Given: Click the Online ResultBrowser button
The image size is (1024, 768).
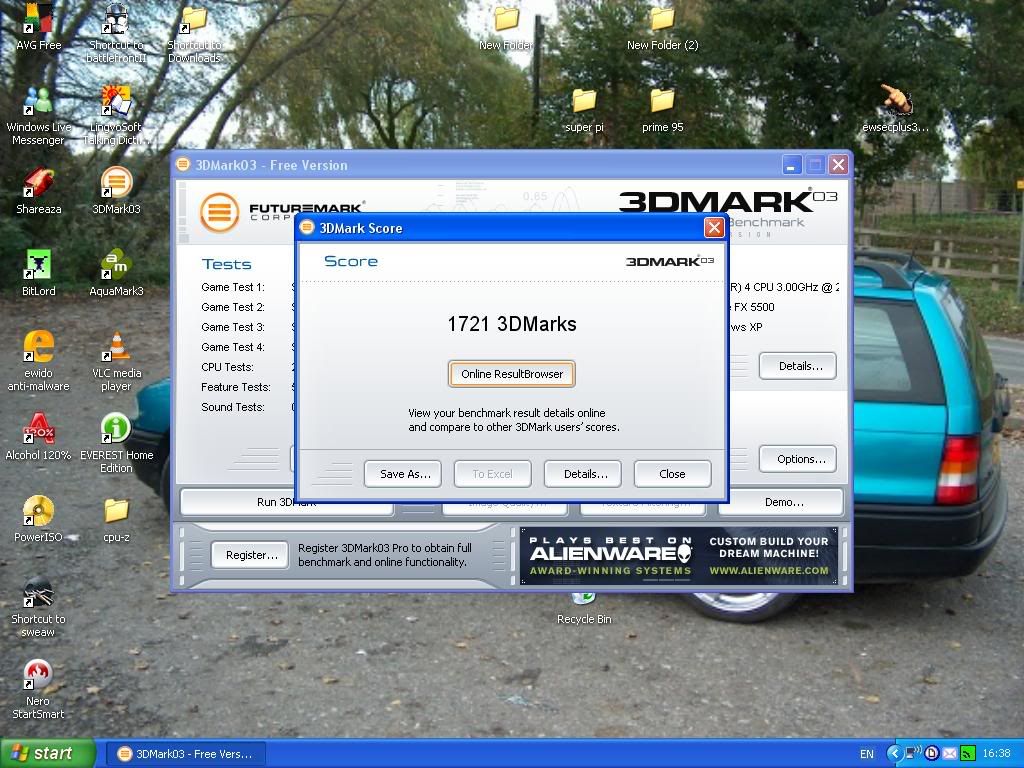Looking at the screenshot, I should point(511,373).
